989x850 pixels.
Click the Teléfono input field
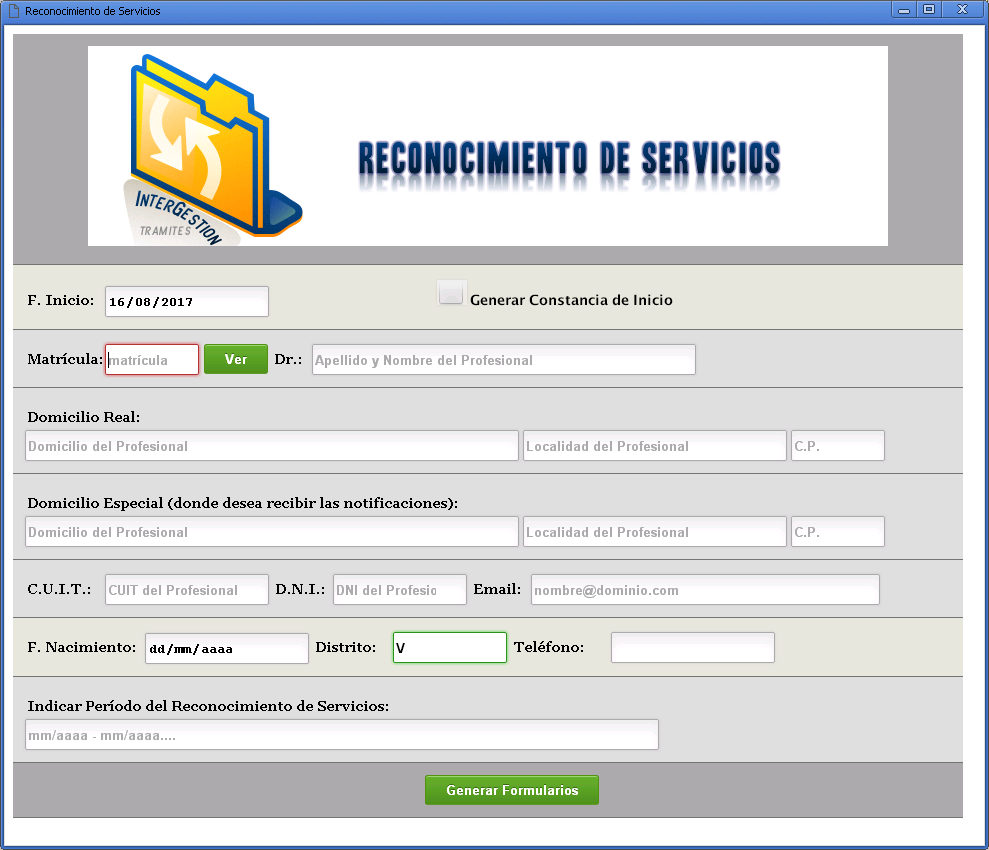pyautogui.click(x=693, y=648)
